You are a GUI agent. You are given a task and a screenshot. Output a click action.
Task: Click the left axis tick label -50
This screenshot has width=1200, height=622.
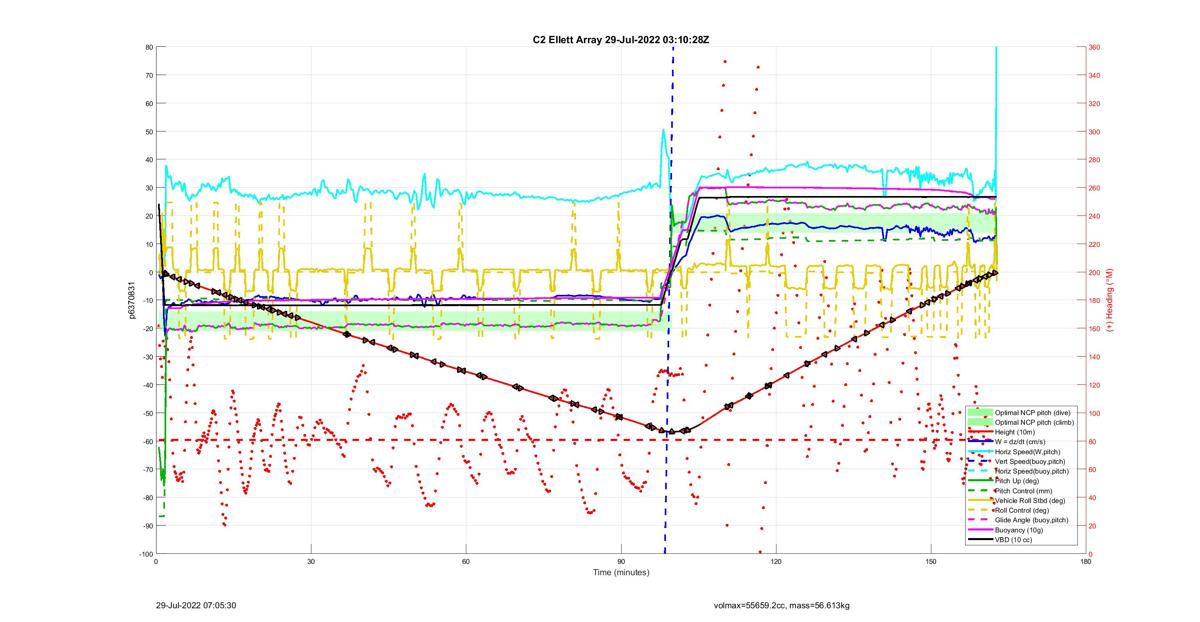tap(147, 413)
